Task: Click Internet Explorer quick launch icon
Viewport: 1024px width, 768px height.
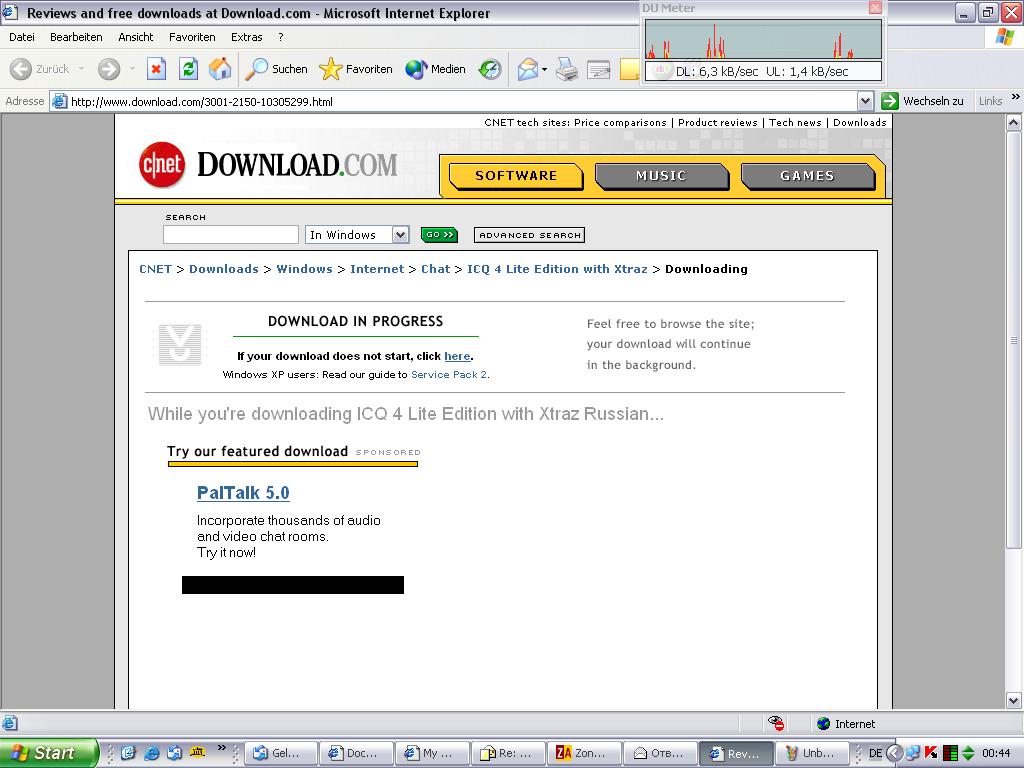Action: point(152,753)
